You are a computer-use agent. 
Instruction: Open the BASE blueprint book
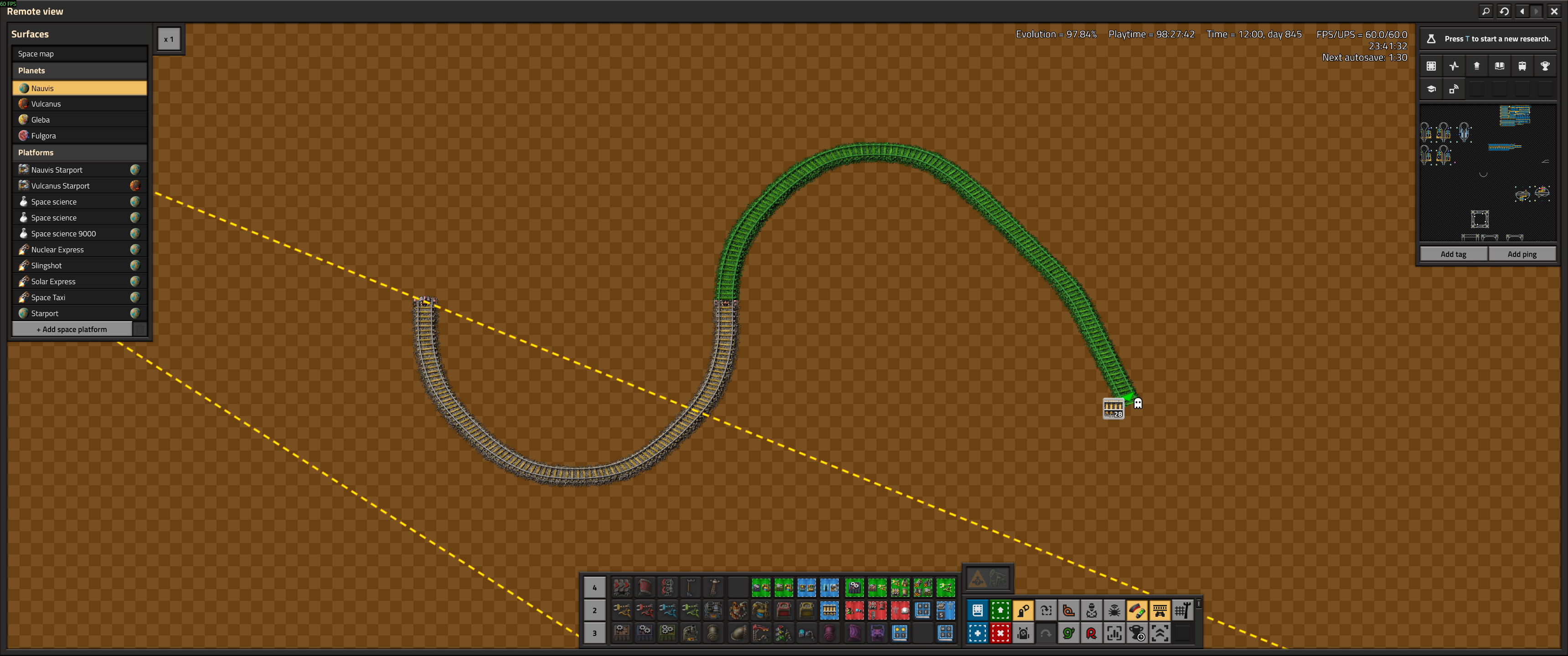[923, 610]
